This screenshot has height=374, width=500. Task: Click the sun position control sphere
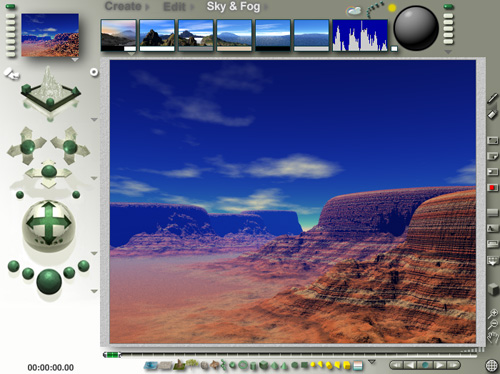point(416,28)
